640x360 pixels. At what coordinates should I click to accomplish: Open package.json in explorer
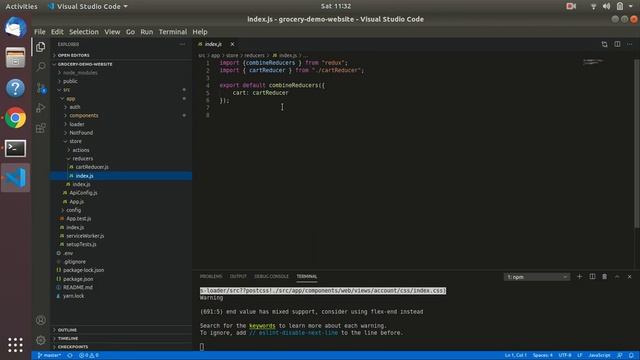[78, 279]
